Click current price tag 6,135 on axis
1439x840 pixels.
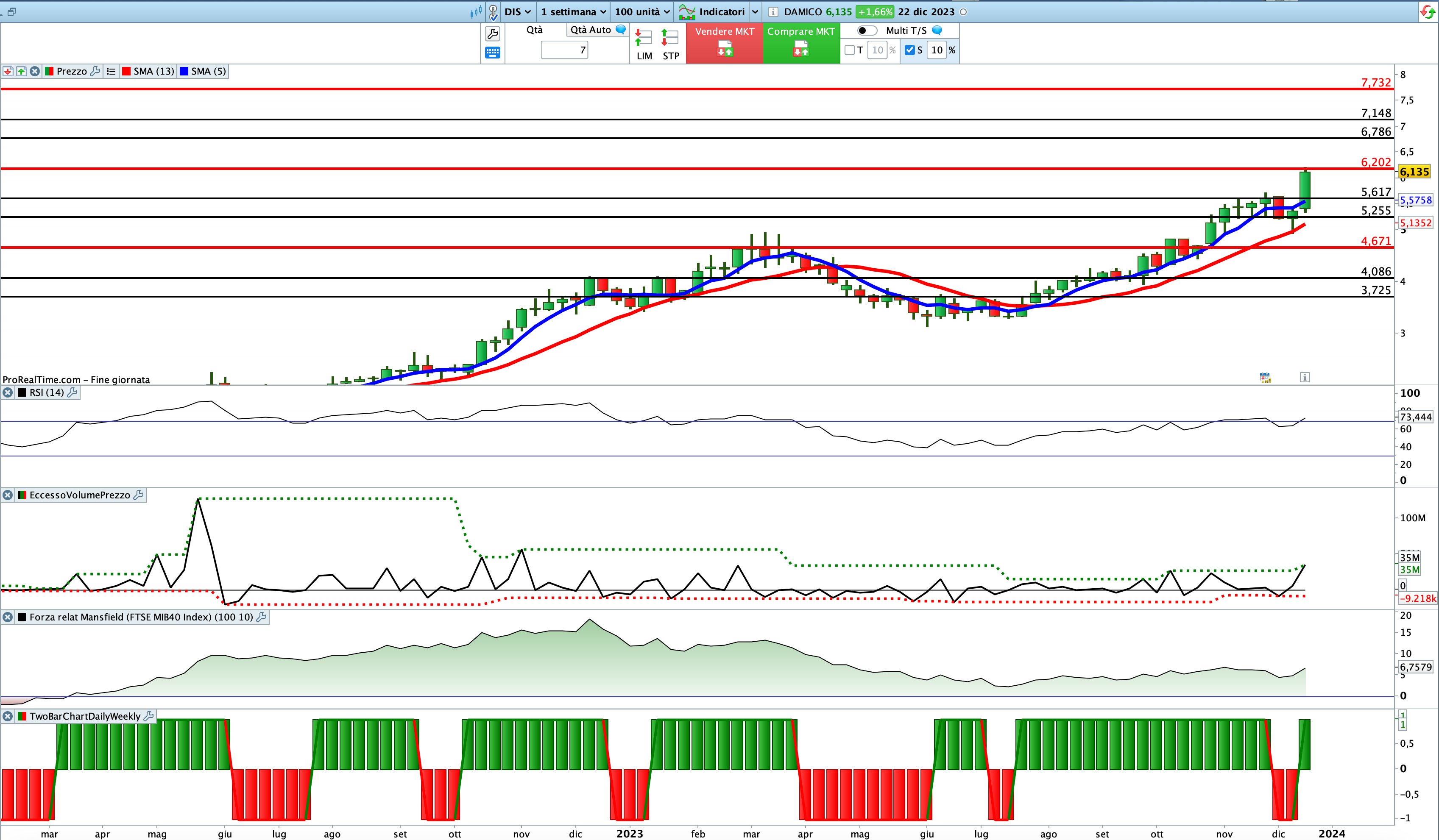[x=1414, y=172]
